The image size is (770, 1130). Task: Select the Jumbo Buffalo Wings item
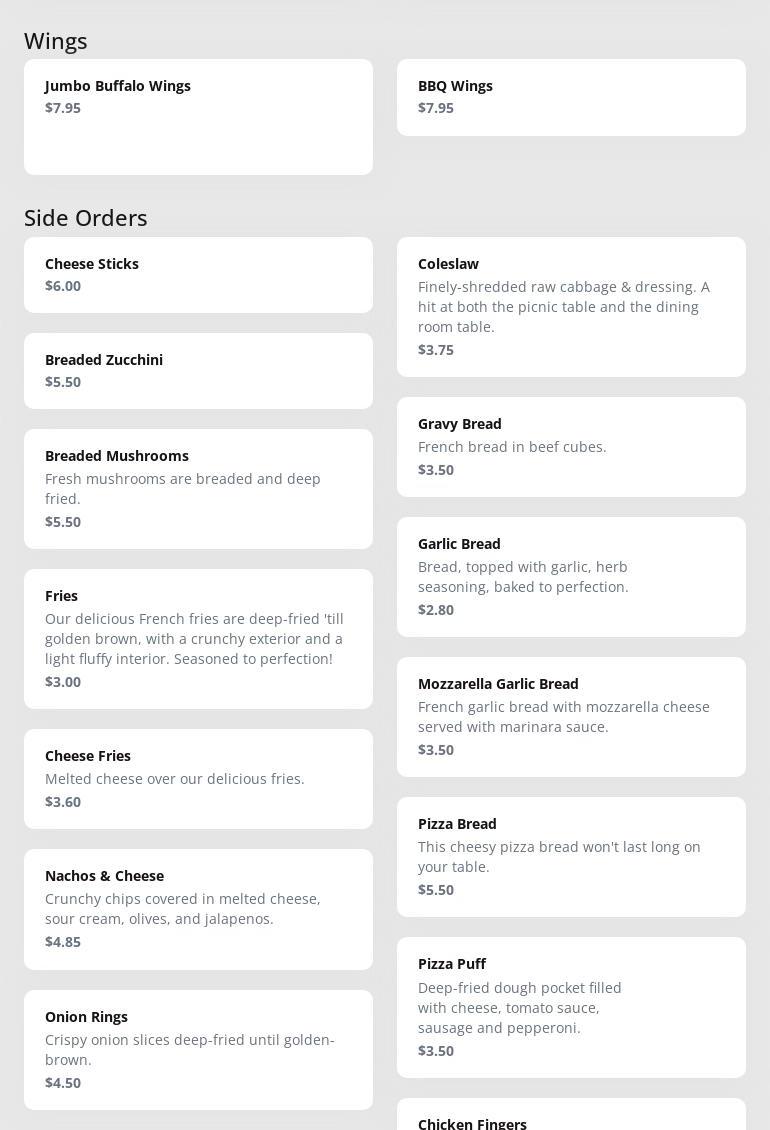tap(198, 116)
